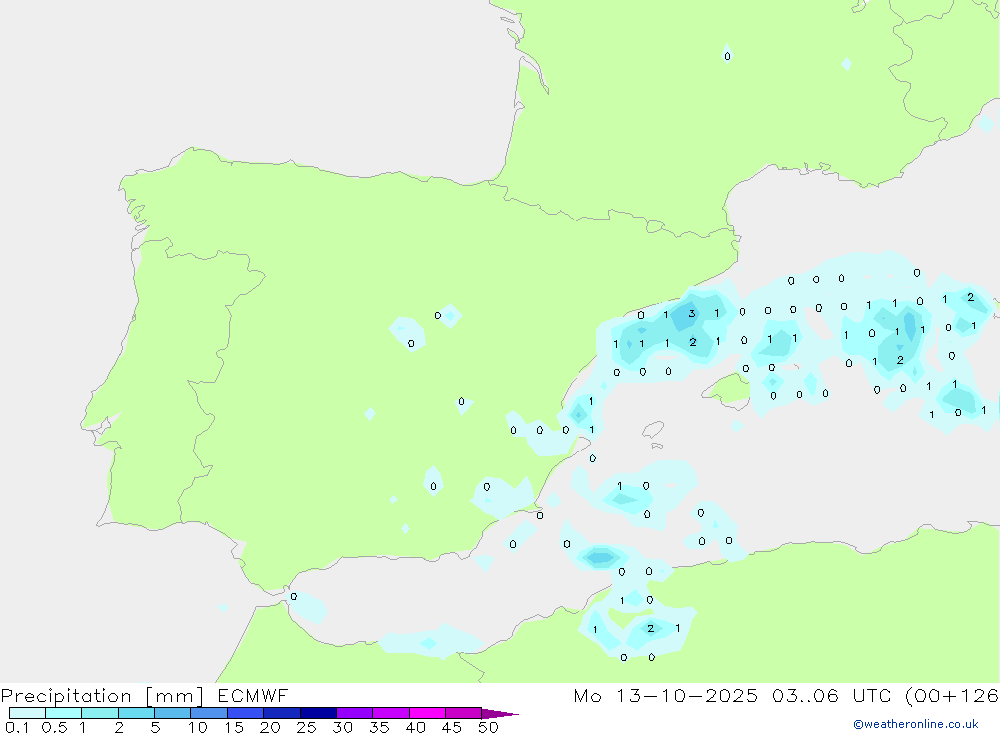Click the 03..06 UTC time label
Viewport: 1000px width, 733px height.
click(x=830, y=695)
